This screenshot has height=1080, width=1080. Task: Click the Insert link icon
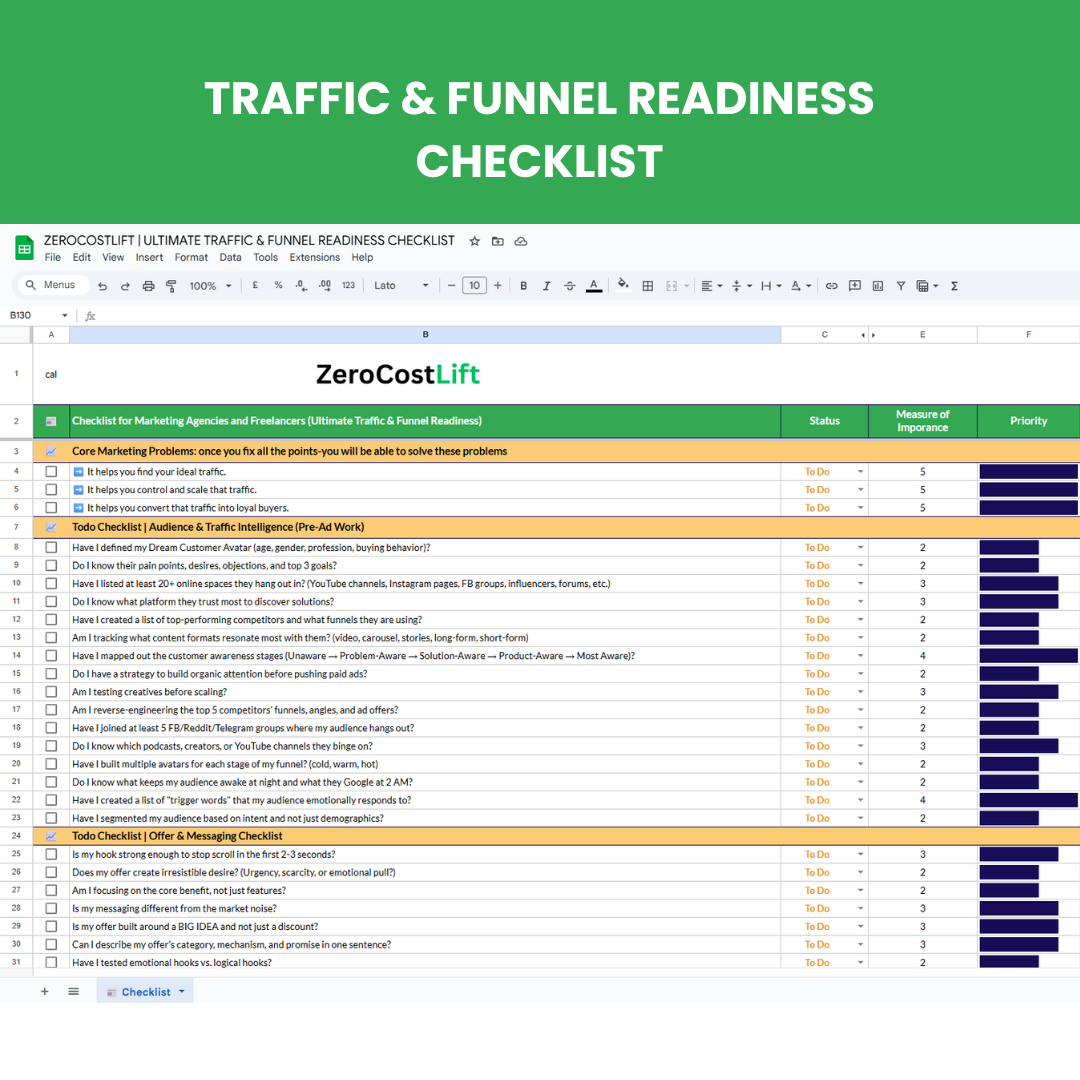(831, 286)
